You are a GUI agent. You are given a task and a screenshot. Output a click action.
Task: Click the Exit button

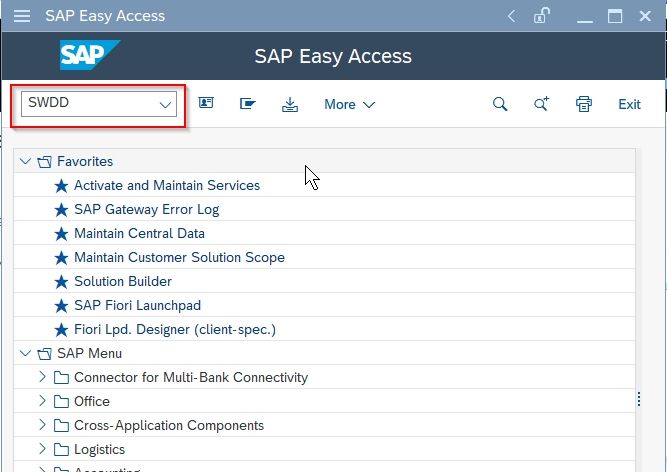point(629,104)
